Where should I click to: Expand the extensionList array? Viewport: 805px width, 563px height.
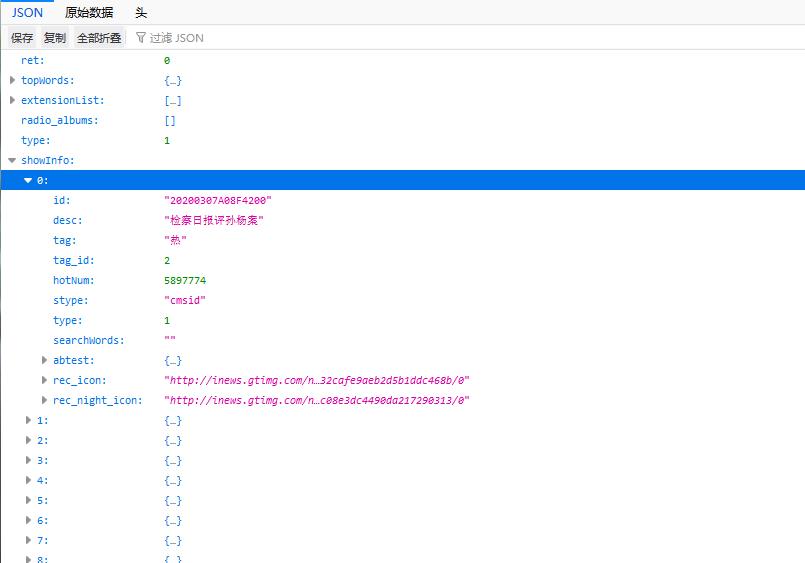[x=12, y=100]
